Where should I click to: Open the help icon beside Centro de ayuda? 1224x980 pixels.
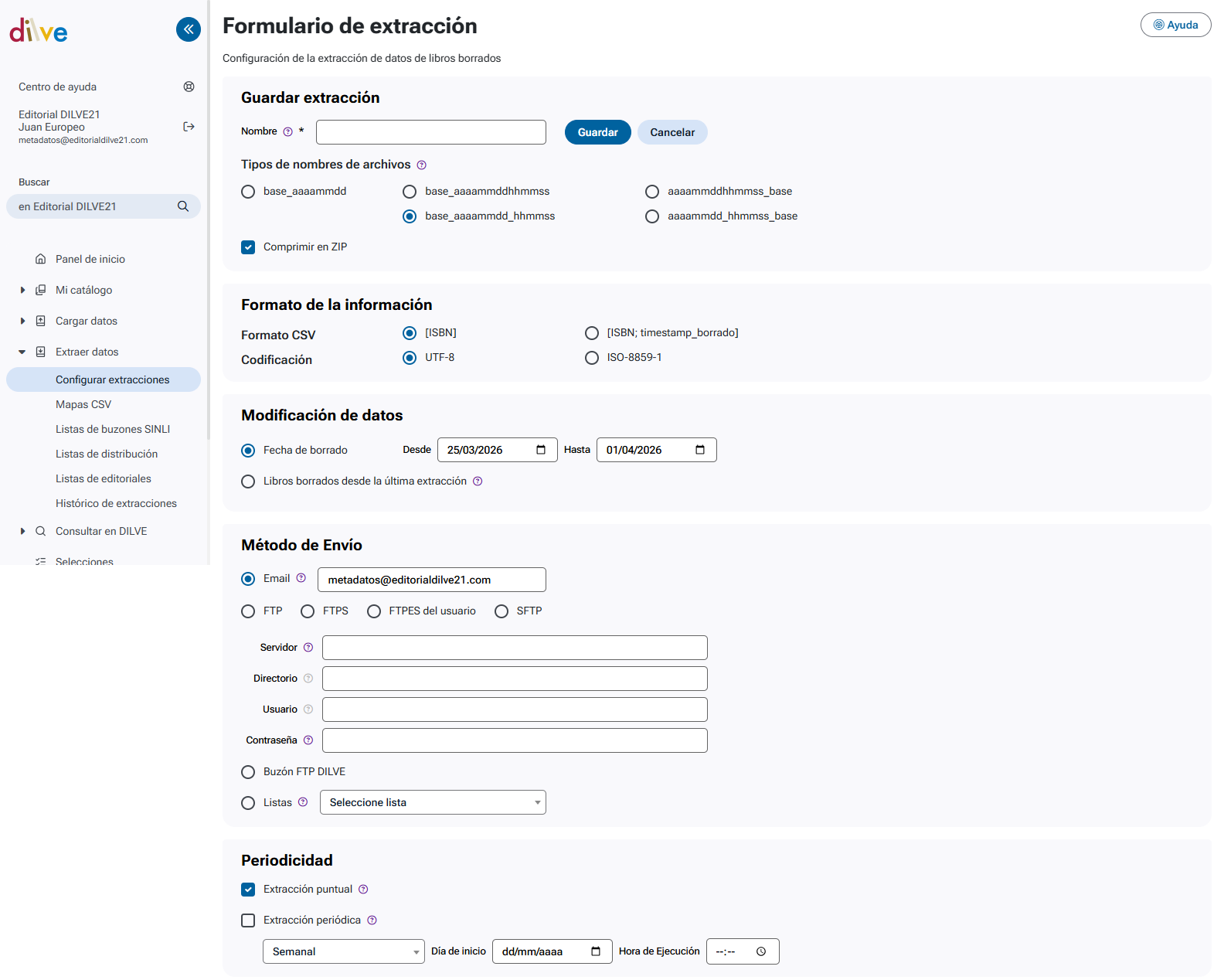(189, 87)
